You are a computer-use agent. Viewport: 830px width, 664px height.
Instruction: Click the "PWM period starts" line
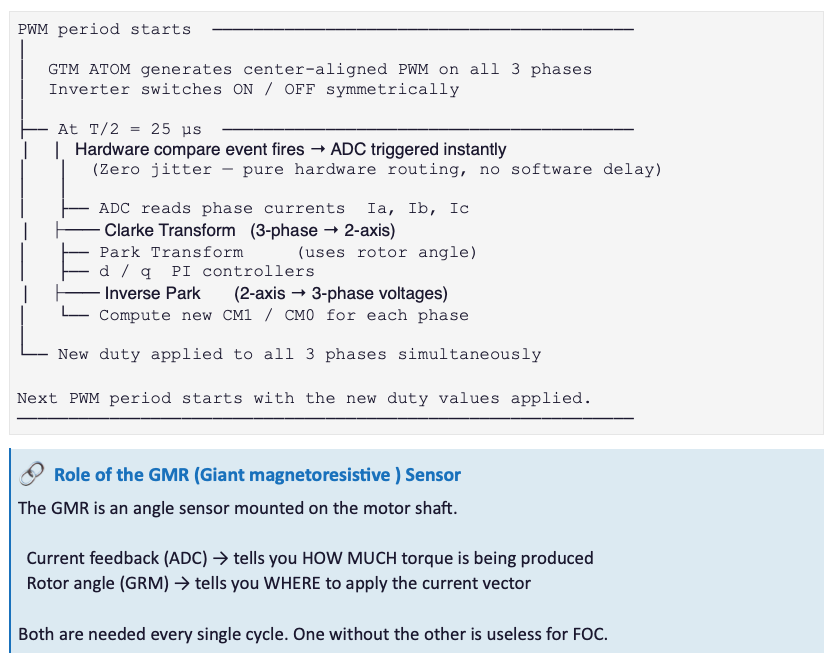point(104,29)
